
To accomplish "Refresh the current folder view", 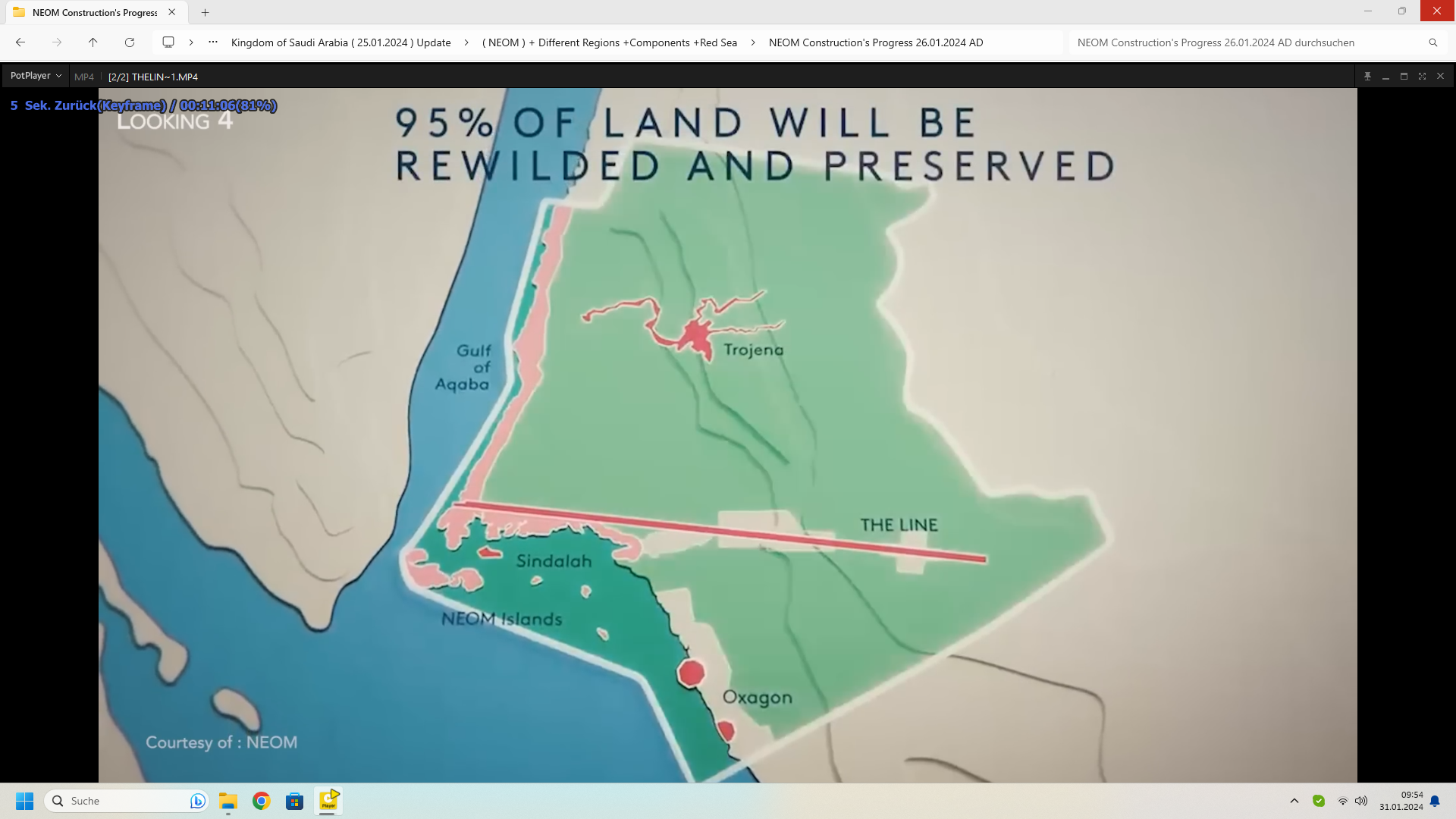I will pyautogui.click(x=130, y=42).
